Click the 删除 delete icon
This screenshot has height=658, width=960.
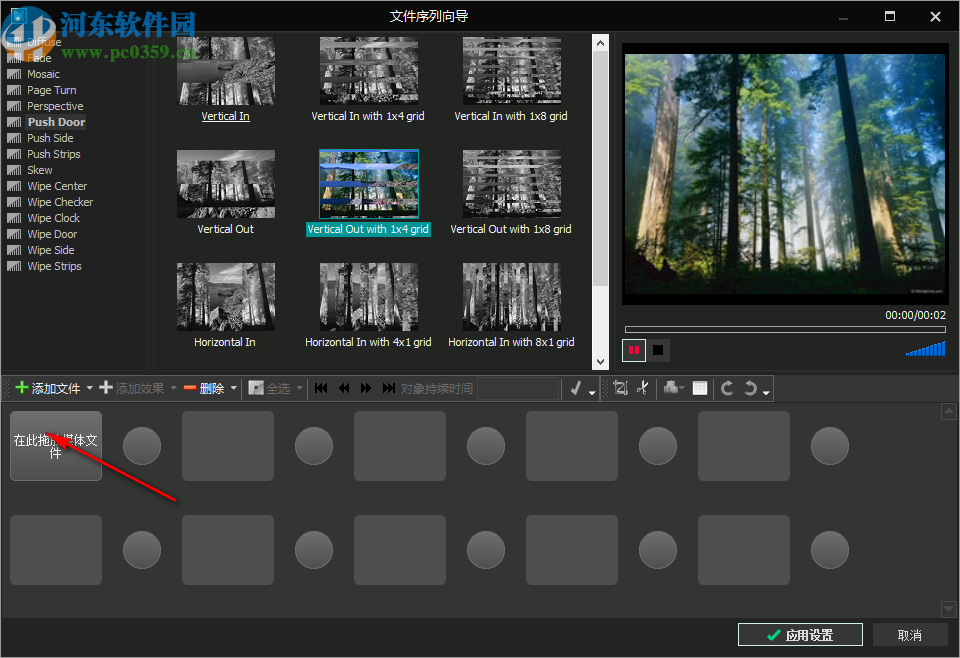189,388
